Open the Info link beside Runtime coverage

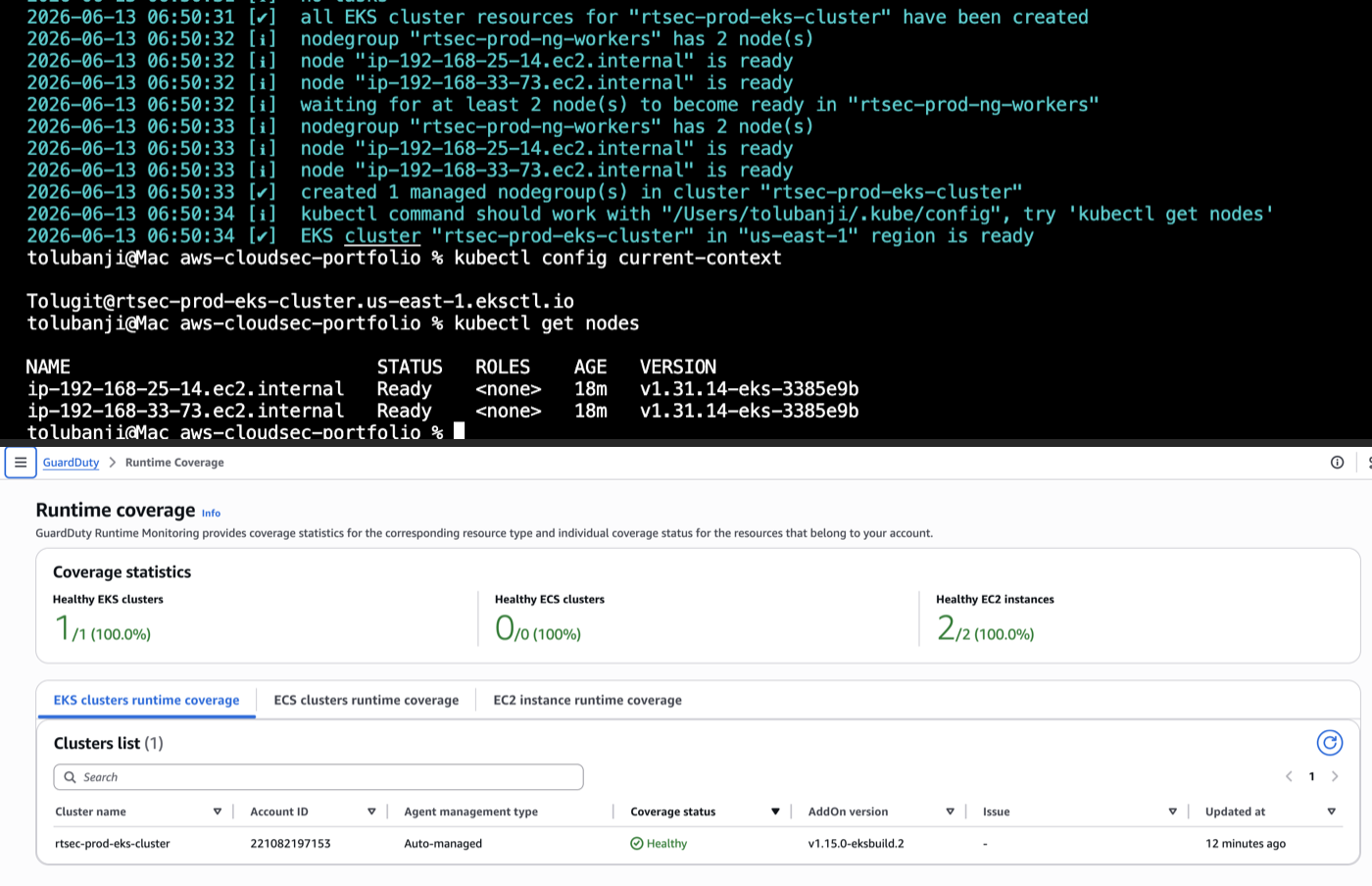coord(211,514)
